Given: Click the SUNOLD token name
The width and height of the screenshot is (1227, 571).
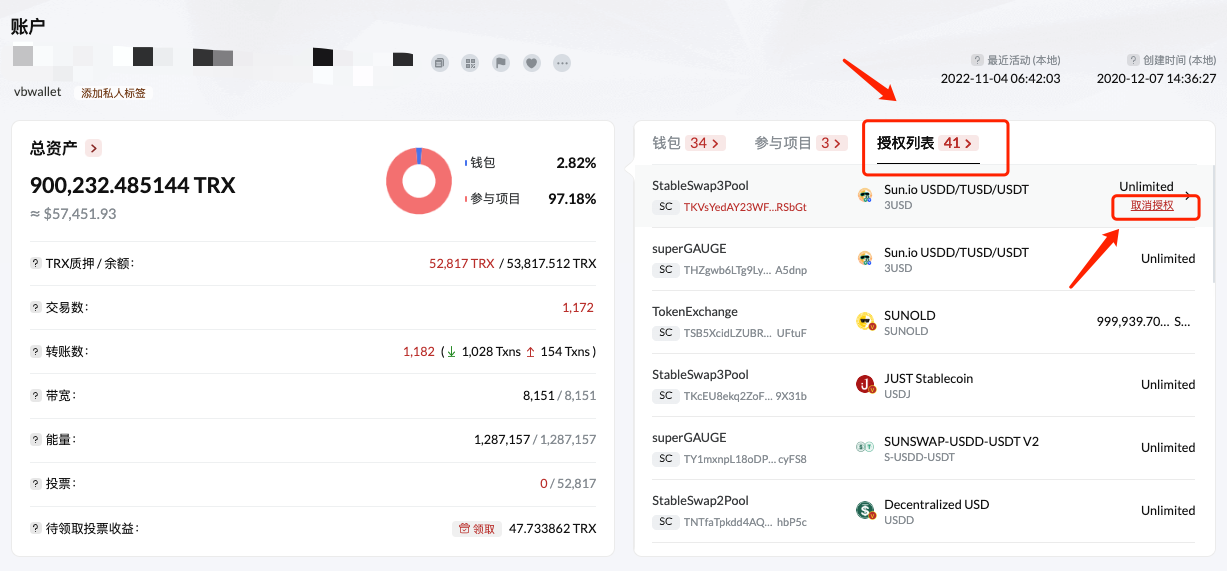Looking at the screenshot, I should 910,315.
